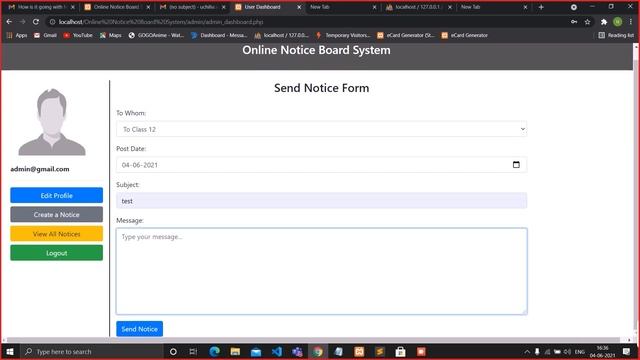The image size is (640, 360).
Task: Click the Post Date field
Action: pyautogui.click(x=322, y=165)
